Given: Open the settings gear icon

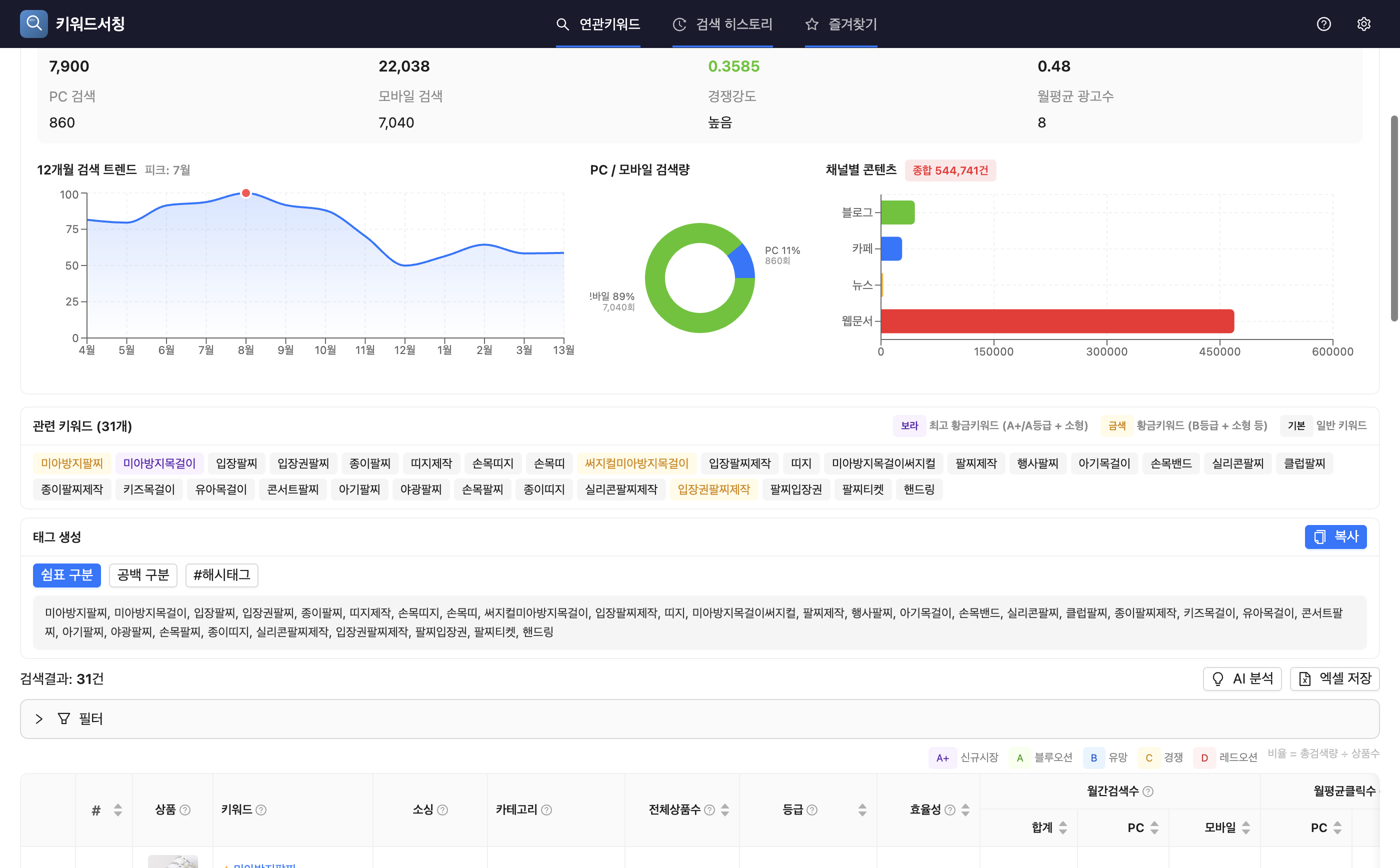Looking at the screenshot, I should [1364, 23].
